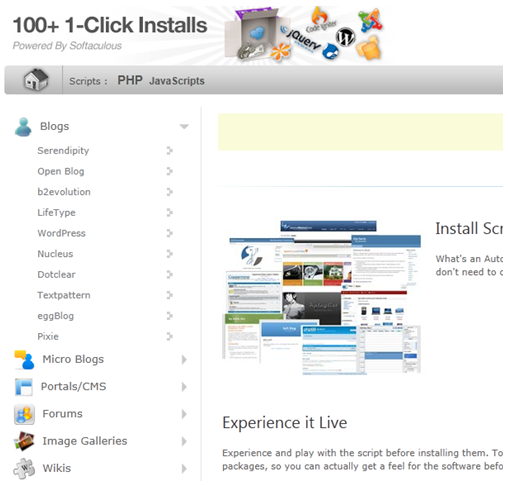
Task: Click the Experience it Live heading
Action: coord(285,423)
